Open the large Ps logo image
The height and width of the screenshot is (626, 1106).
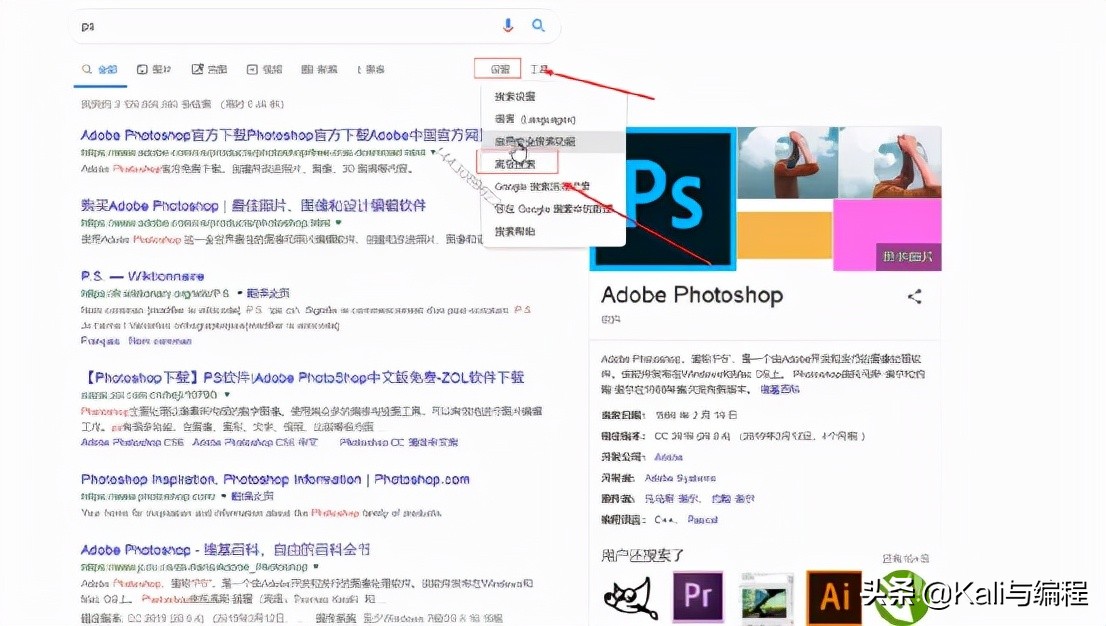[x=663, y=198]
